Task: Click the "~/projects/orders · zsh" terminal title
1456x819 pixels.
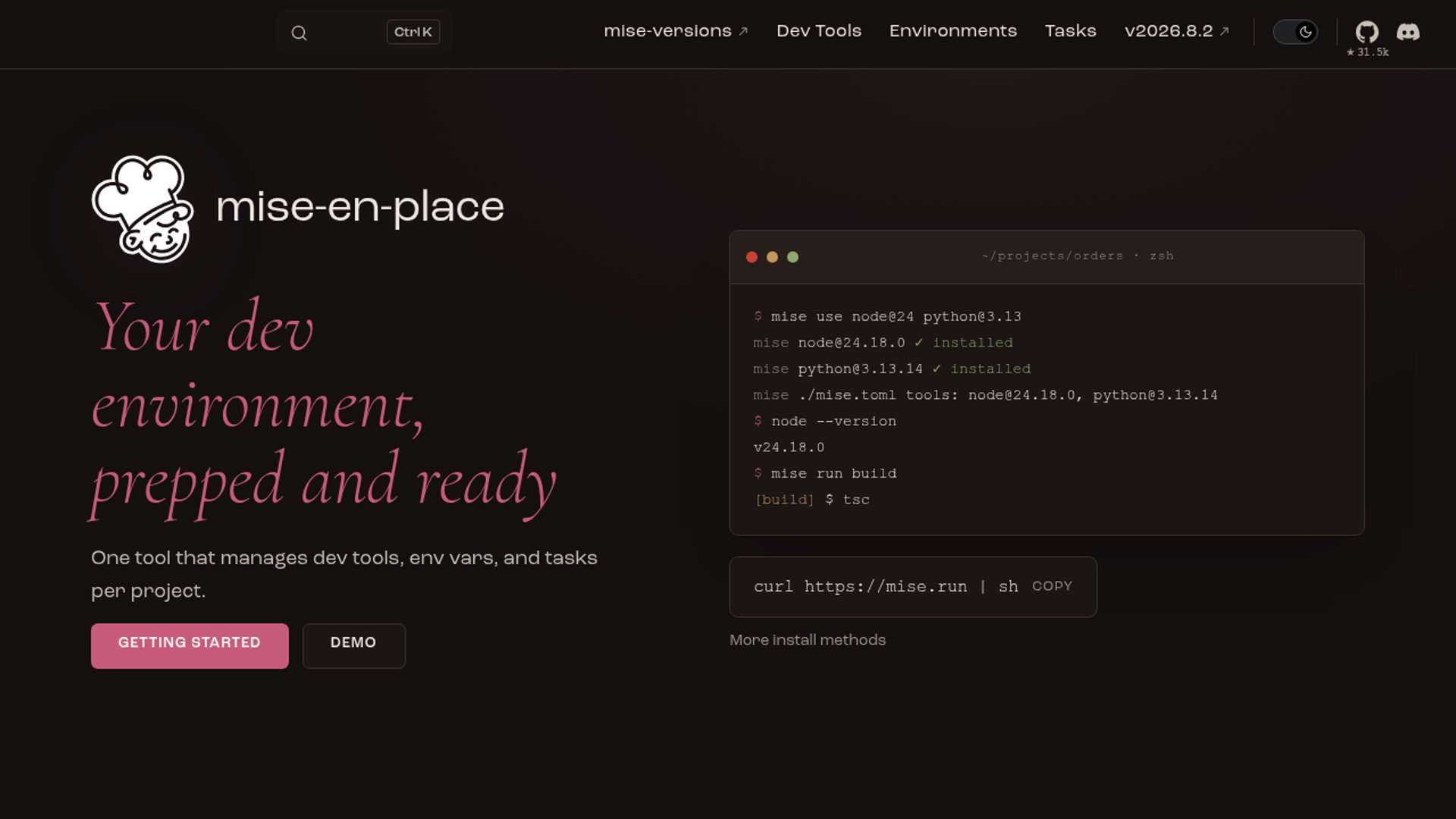Action: 1077,256
